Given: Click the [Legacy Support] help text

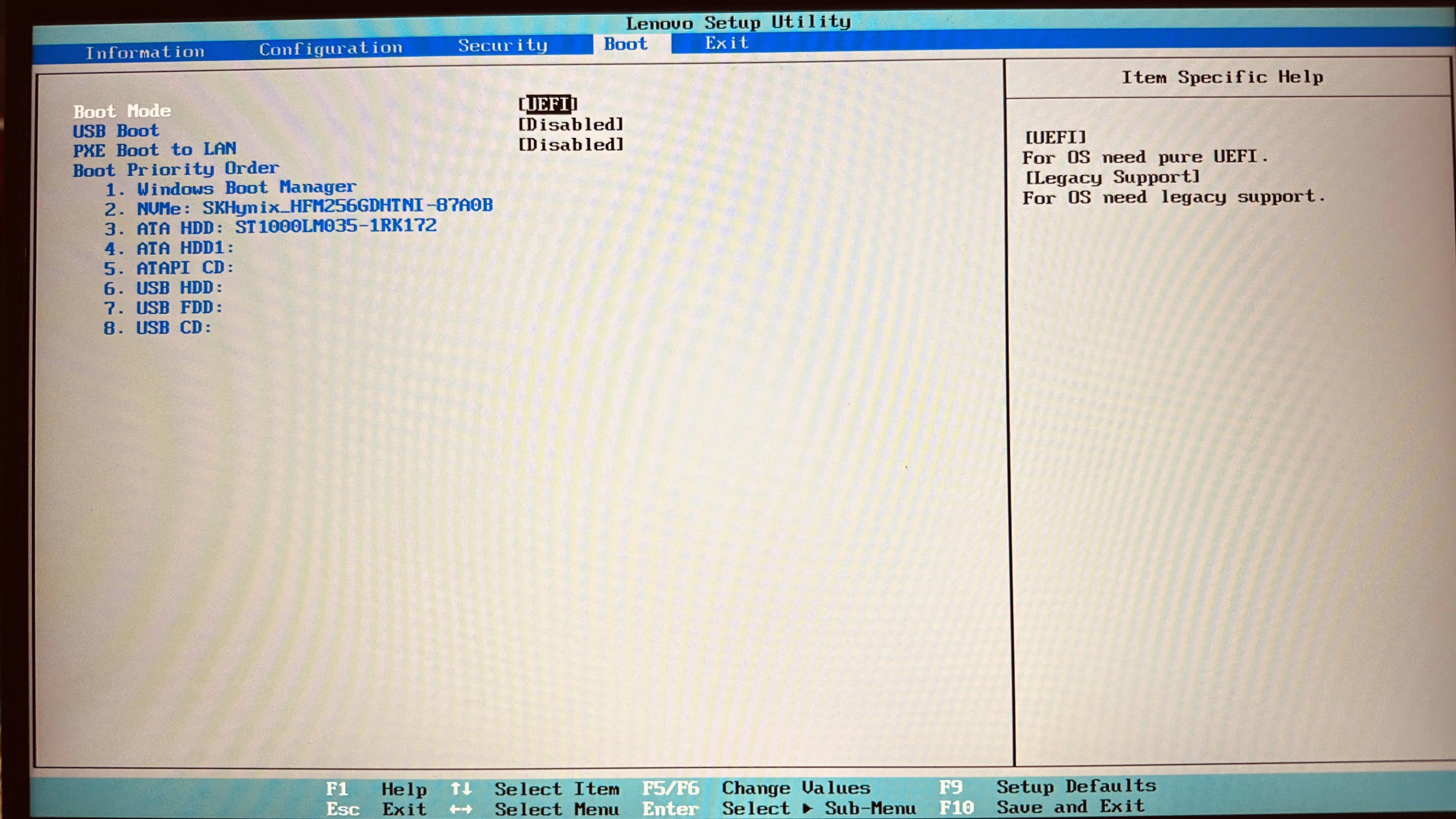Looking at the screenshot, I should (1112, 177).
